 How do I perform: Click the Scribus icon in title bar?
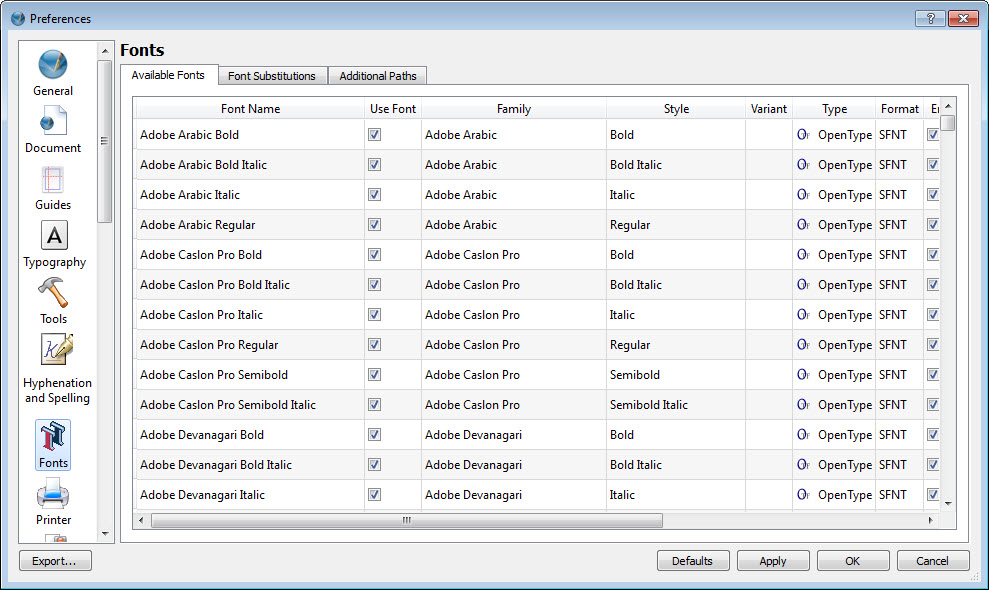click(x=18, y=18)
